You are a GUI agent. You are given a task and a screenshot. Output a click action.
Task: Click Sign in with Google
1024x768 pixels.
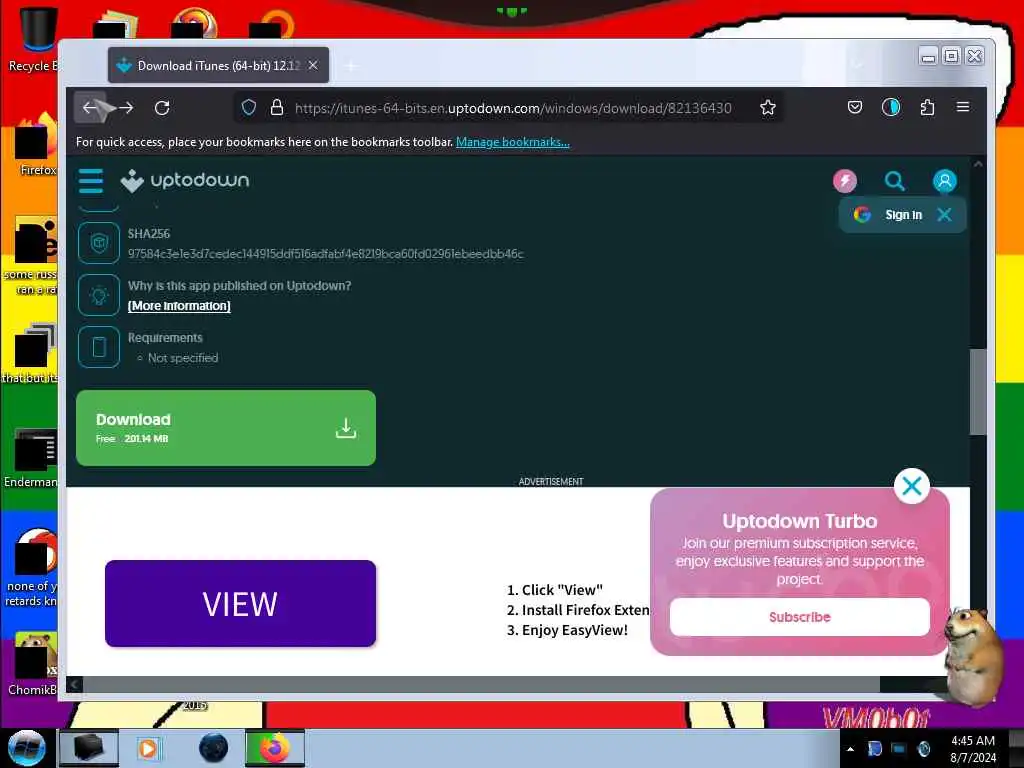903,215
